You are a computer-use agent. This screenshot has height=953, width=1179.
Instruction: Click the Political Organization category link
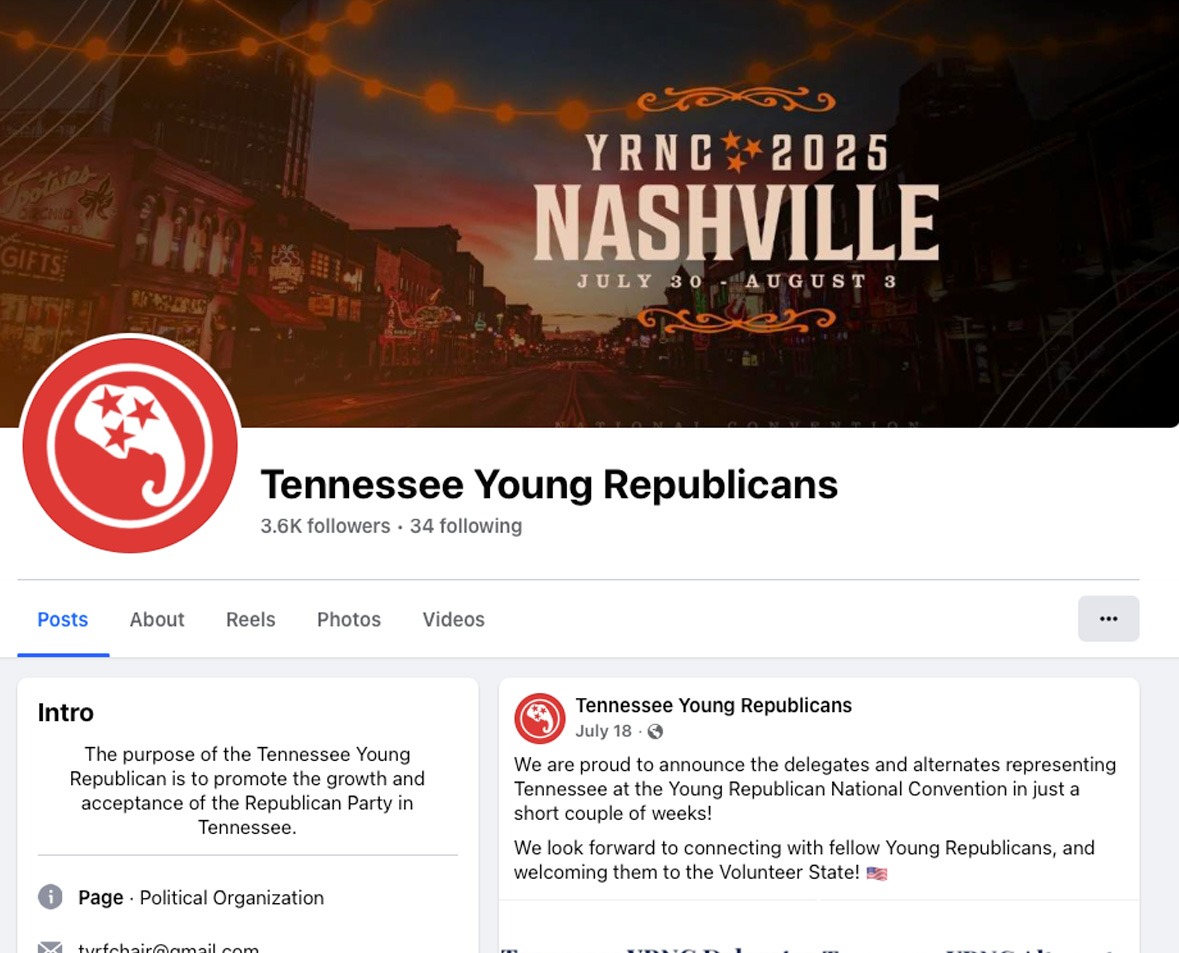232,897
